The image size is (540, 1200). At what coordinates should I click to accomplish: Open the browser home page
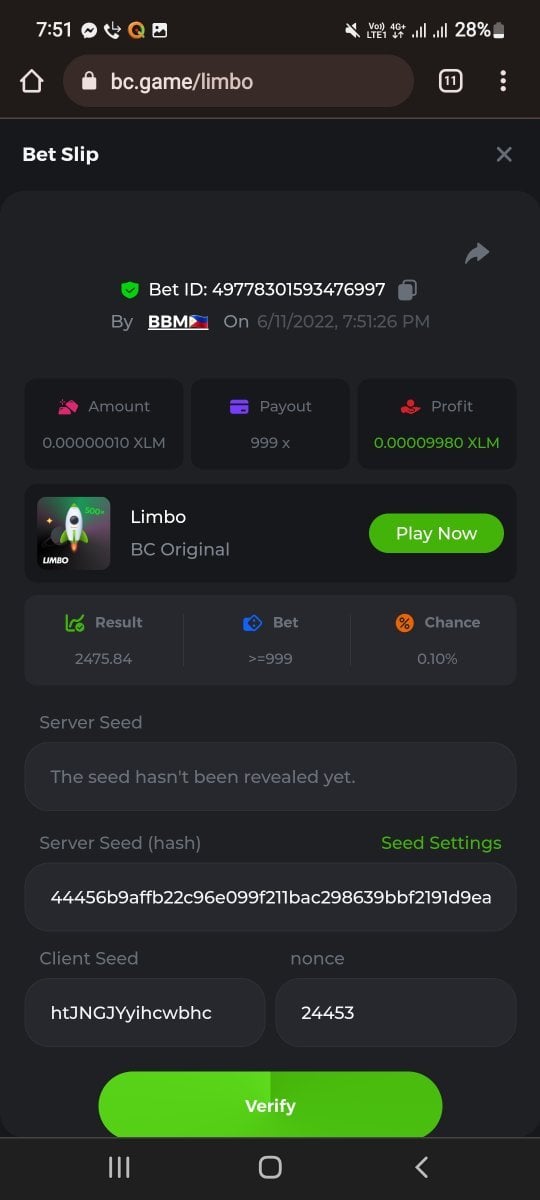point(32,81)
